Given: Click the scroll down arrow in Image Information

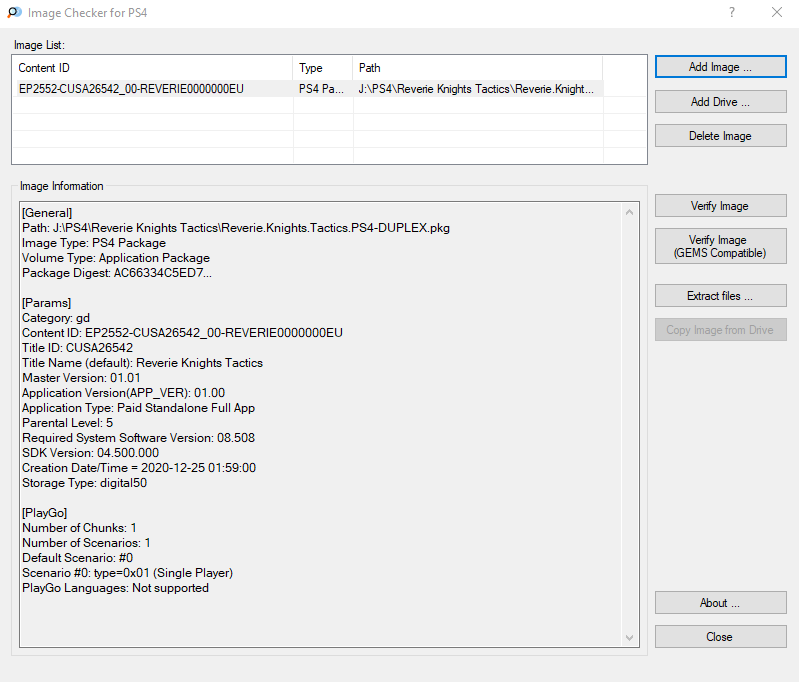Looking at the screenshot, I should pyautogui.click(x=630, y=638).
